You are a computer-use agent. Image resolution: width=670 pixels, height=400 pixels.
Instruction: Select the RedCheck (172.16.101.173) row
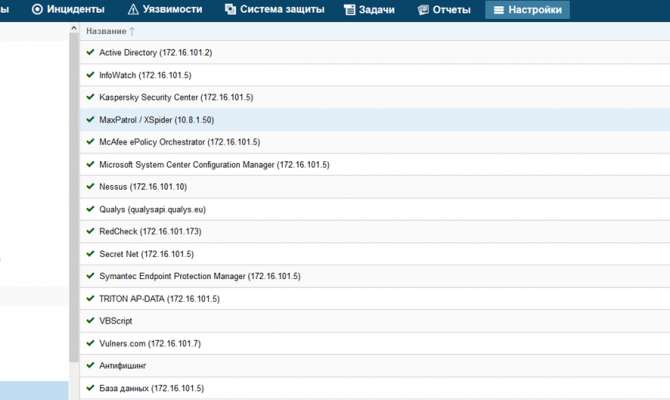tap(375, 232)
